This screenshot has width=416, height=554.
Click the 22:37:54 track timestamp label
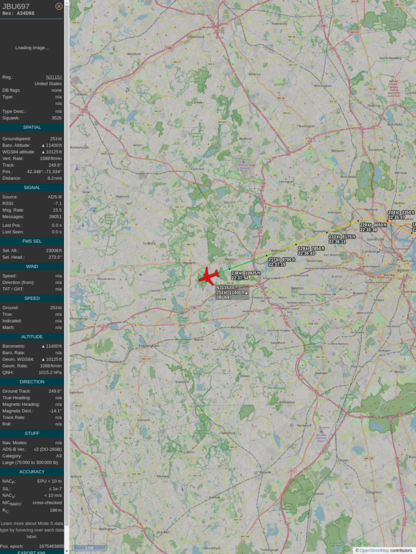[239, 278]
